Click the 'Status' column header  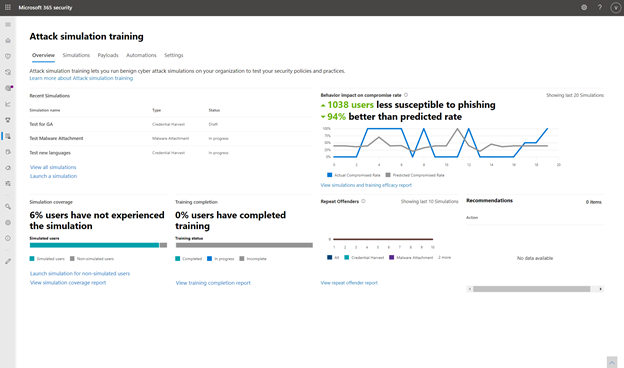click(214, 110)
